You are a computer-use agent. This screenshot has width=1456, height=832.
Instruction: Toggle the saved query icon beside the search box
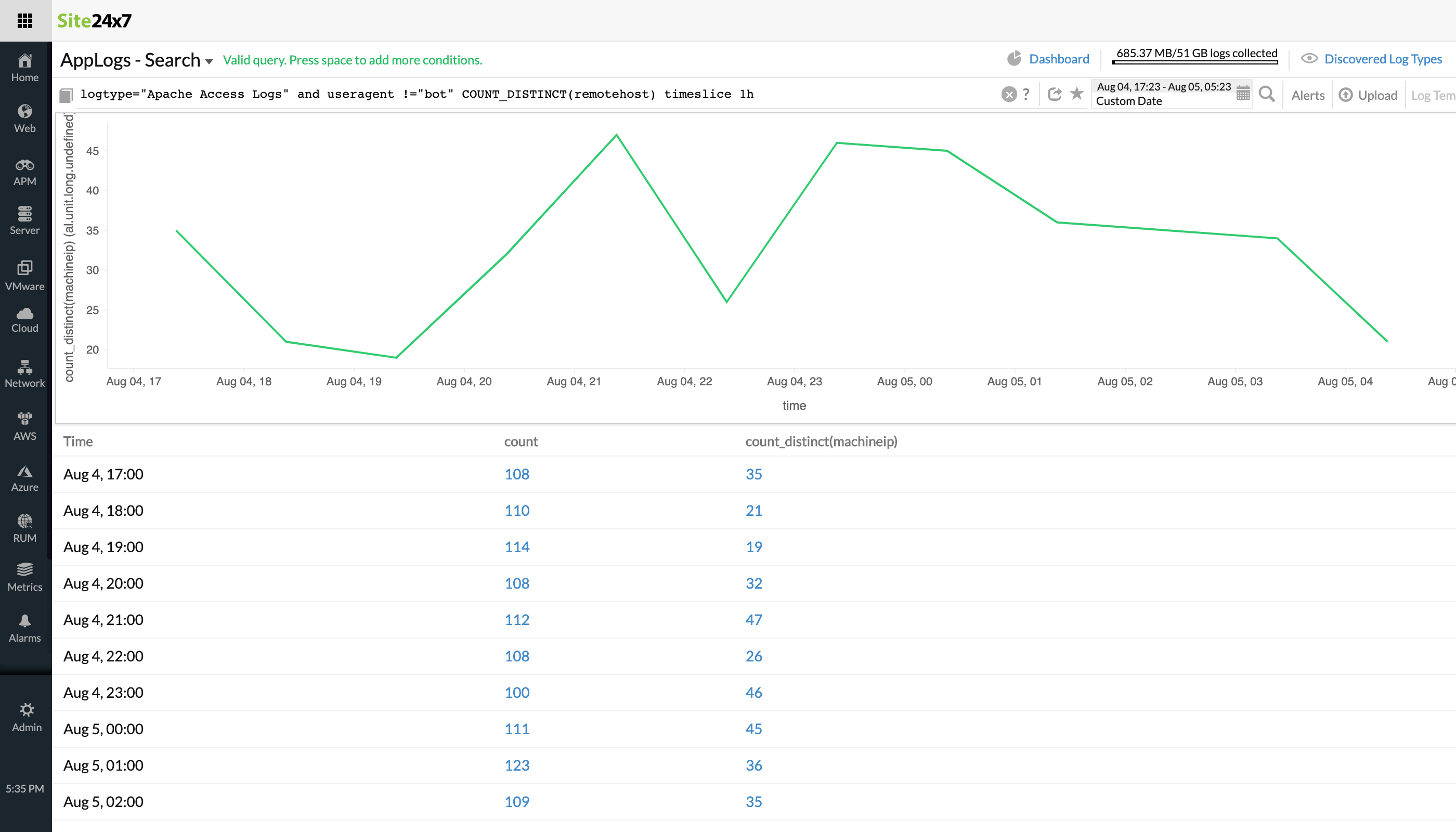tap(66, 95)
